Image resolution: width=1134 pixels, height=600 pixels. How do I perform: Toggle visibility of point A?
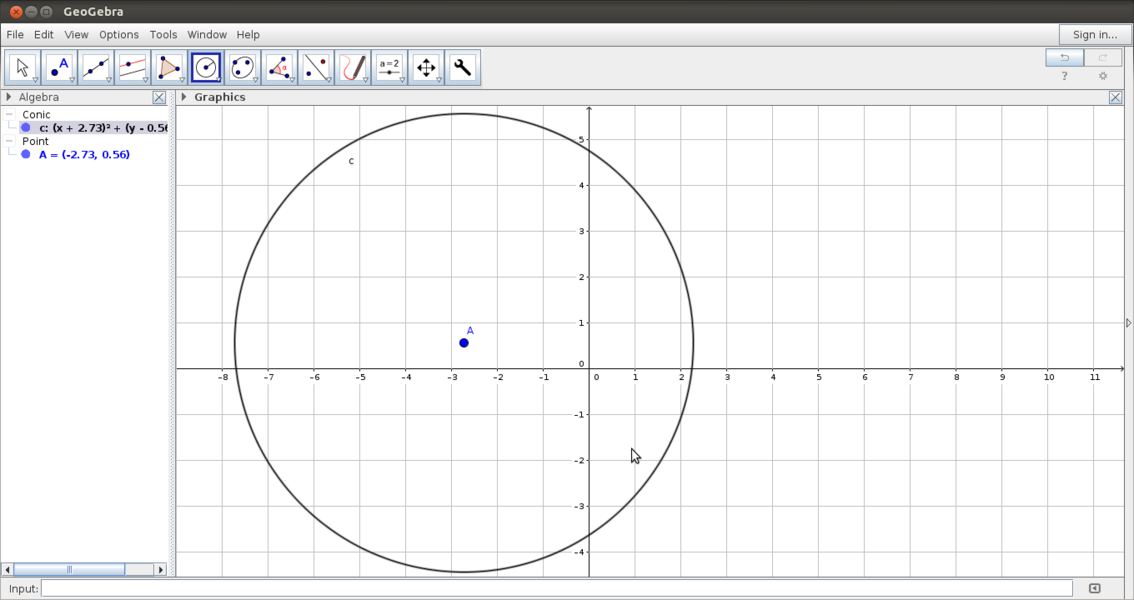pos(25,154)
